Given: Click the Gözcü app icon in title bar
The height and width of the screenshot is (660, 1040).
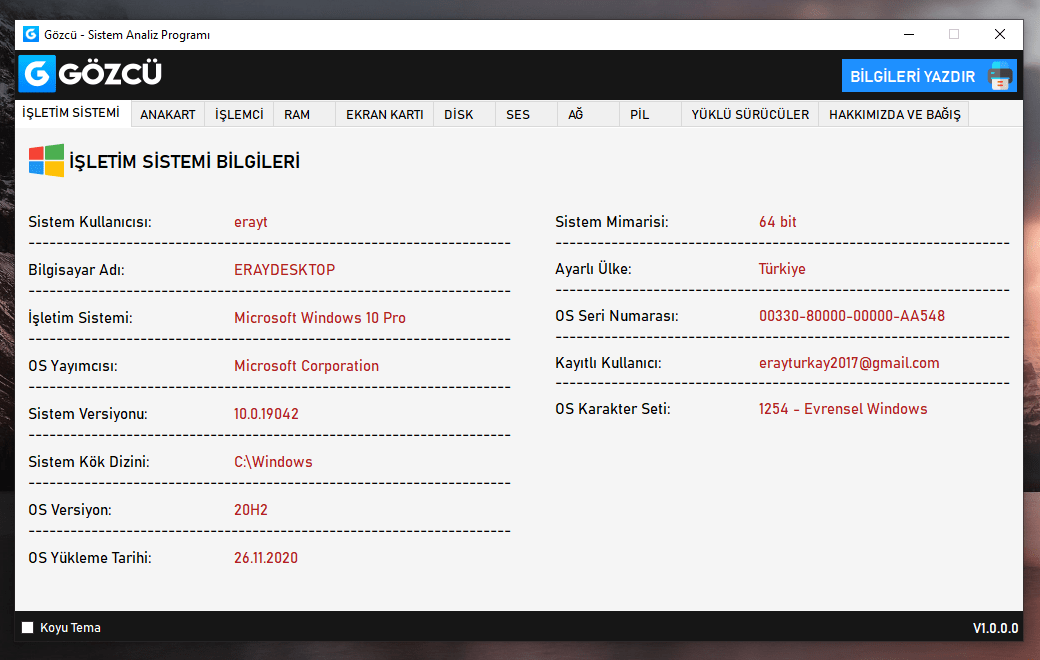Looking at the screenshot, I should coord(31,34).
